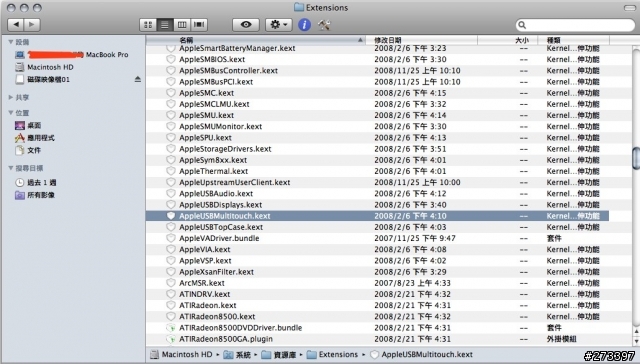The height and width of the screenshot is (364, 640).
Task: Select the AppleUSBTopCase.kext row
Action: (x=377, y=227)
